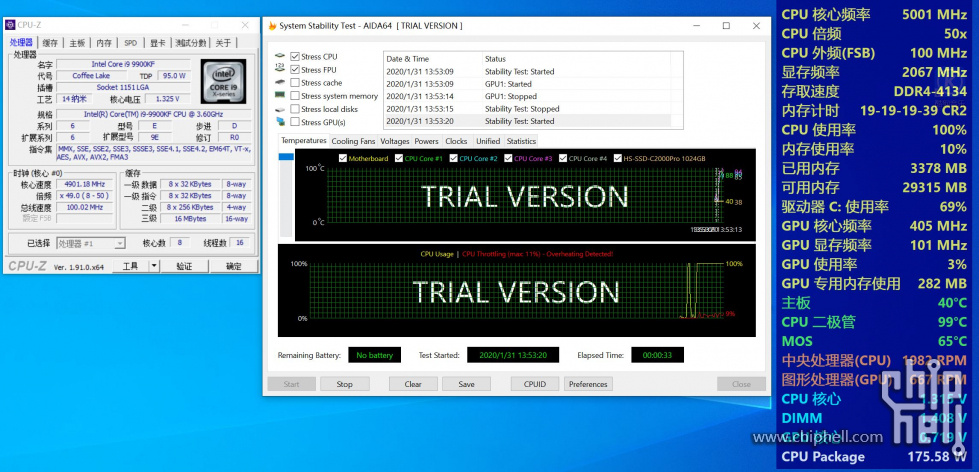The height and width of the screenshot is (472, 979).
Task: Click the Intel Core i9 X-series logo in CPU-Z
Action: pos(224,81)
